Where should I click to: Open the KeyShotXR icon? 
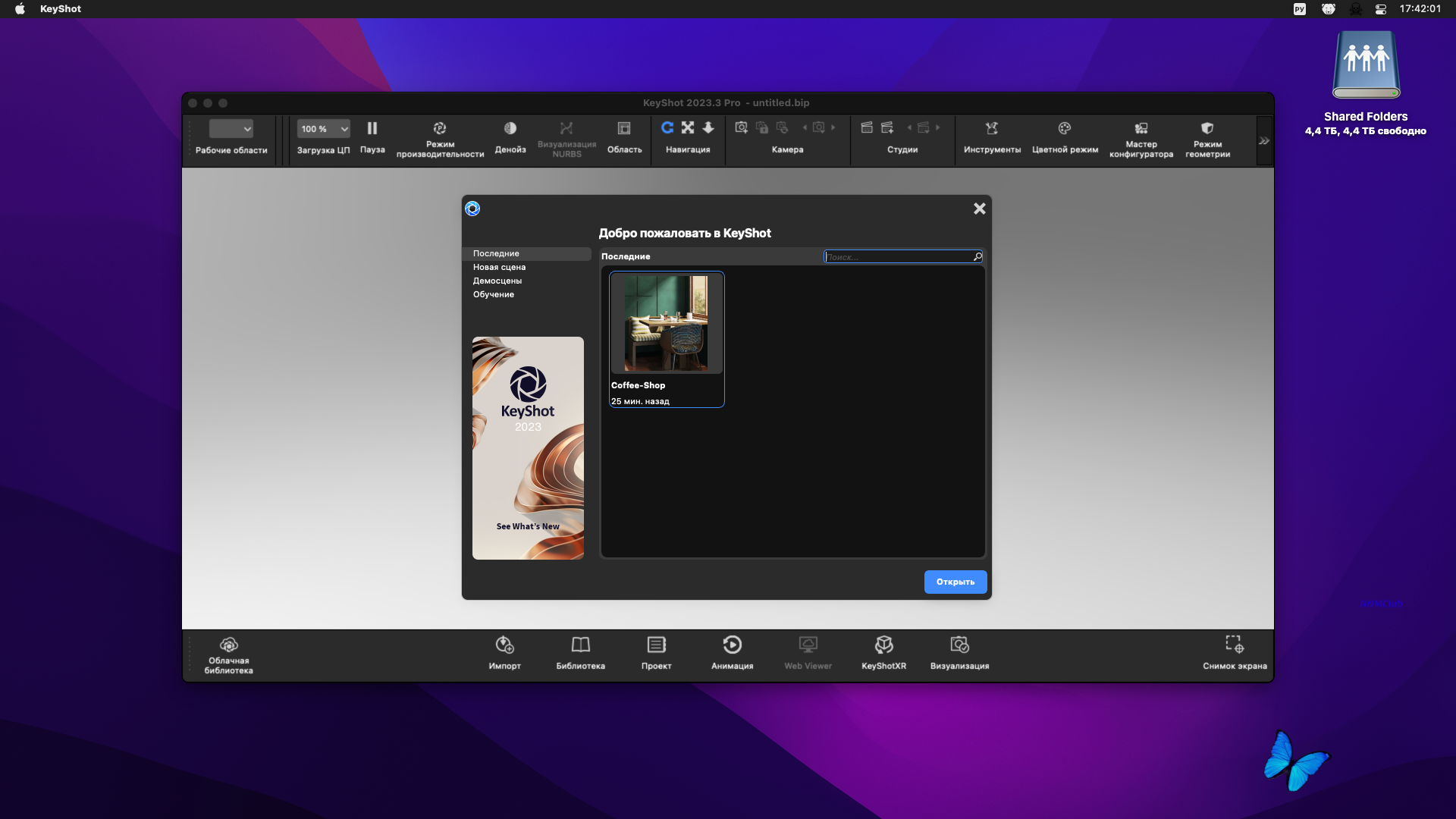(x=884, y=645)
